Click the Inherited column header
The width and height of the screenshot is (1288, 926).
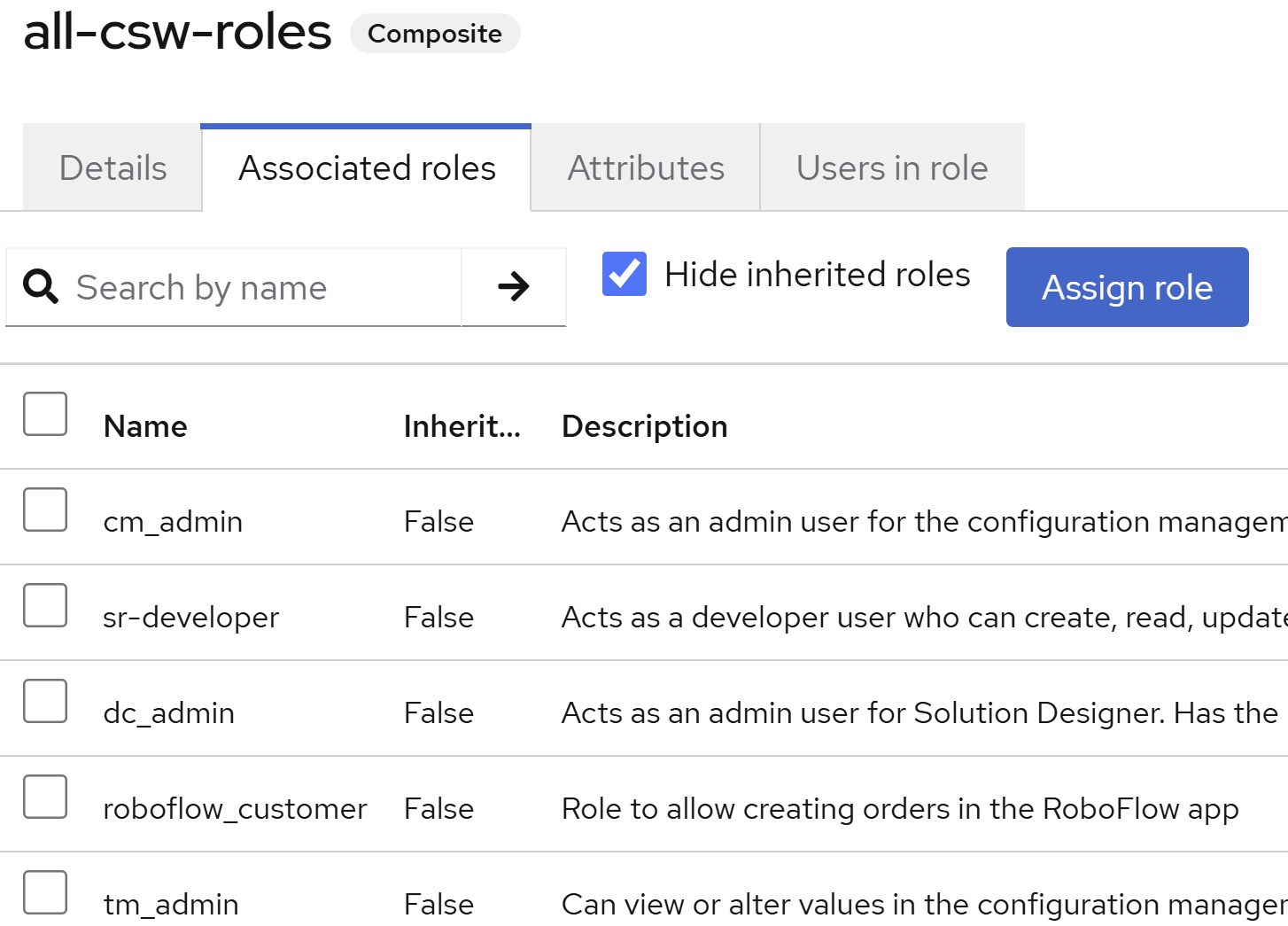point(462,426)
